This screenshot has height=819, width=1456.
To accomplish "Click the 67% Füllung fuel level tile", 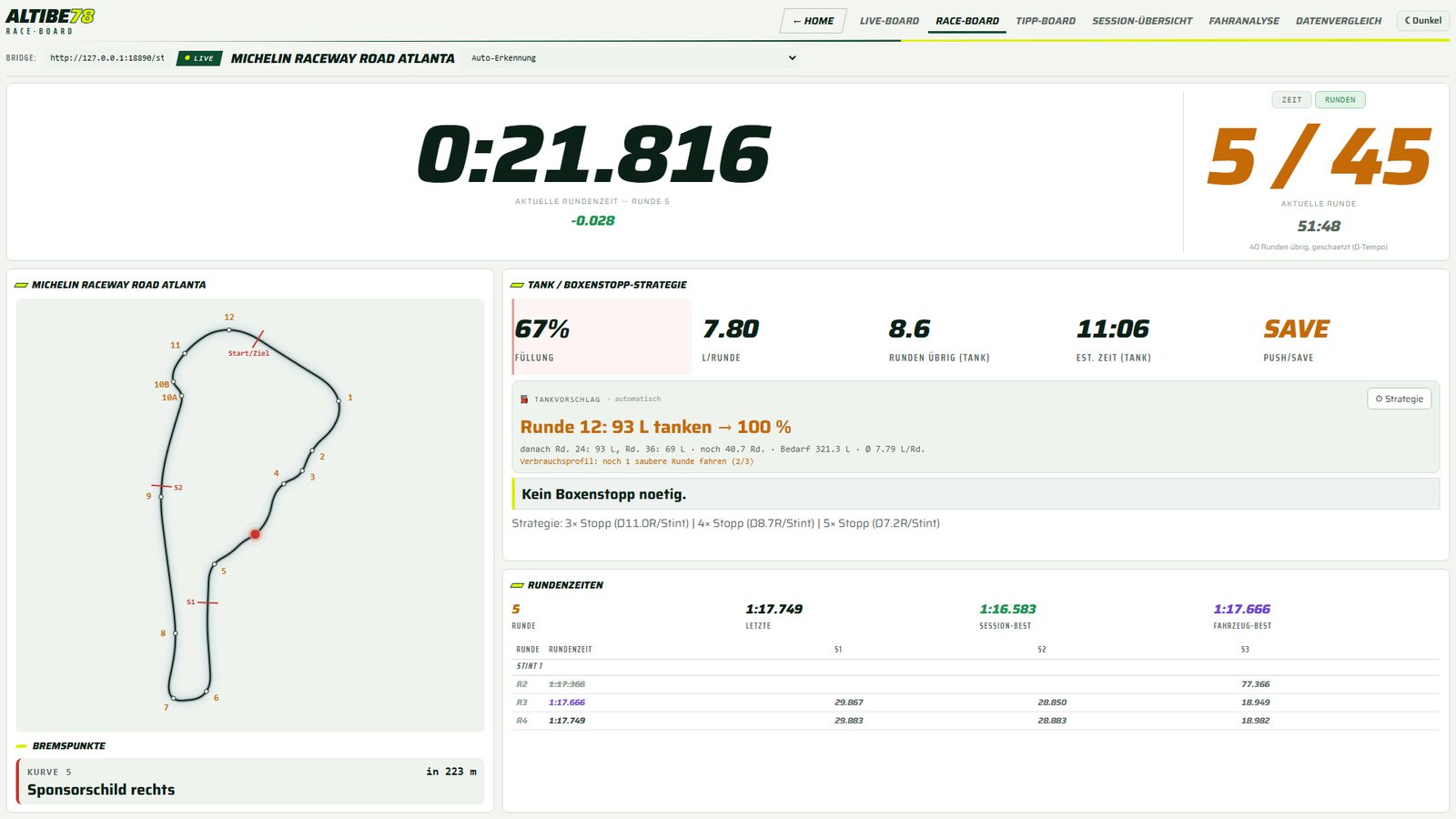I will (x=602, y=337).
